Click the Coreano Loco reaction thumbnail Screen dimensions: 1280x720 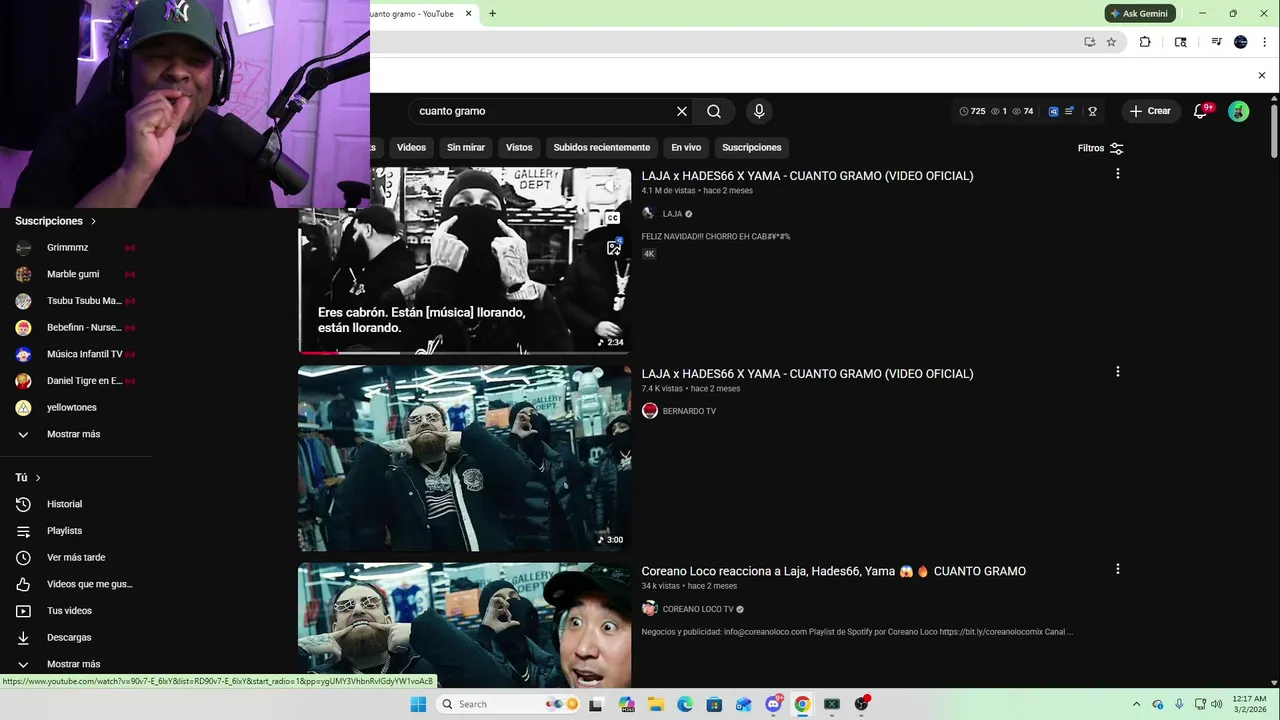tap(465, 625)
